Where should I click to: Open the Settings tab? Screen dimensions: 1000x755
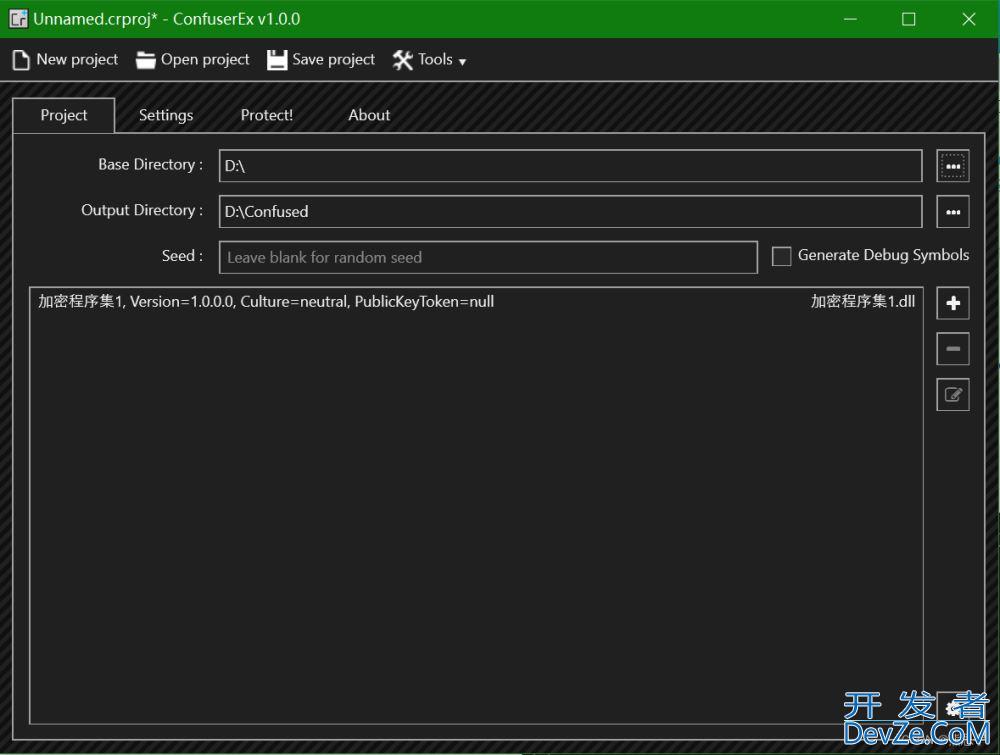[166, 115]
